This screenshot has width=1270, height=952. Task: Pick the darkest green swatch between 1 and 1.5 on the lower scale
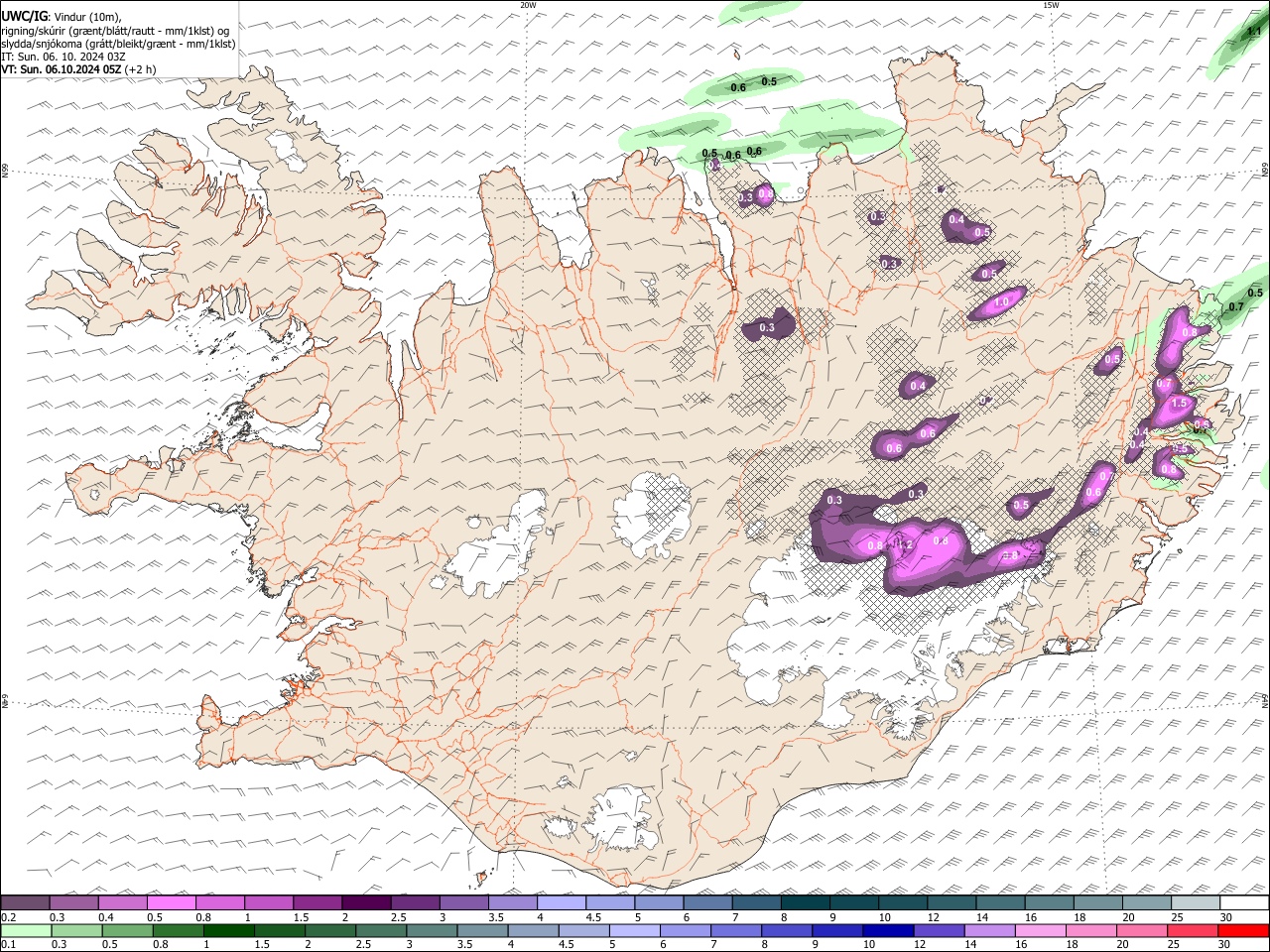pyautogui.click(x=228, y=930)
